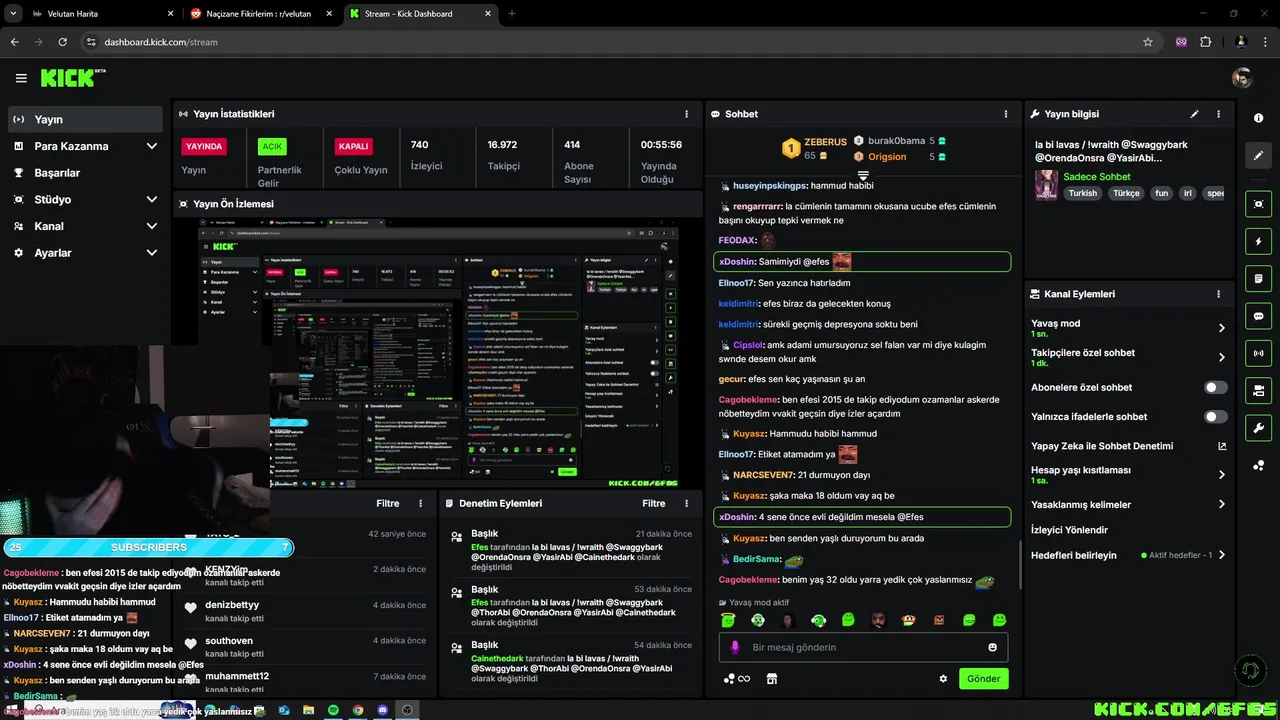
Task: Click the document list icon in the right sidebar
Action: (x=1258, y=278)
